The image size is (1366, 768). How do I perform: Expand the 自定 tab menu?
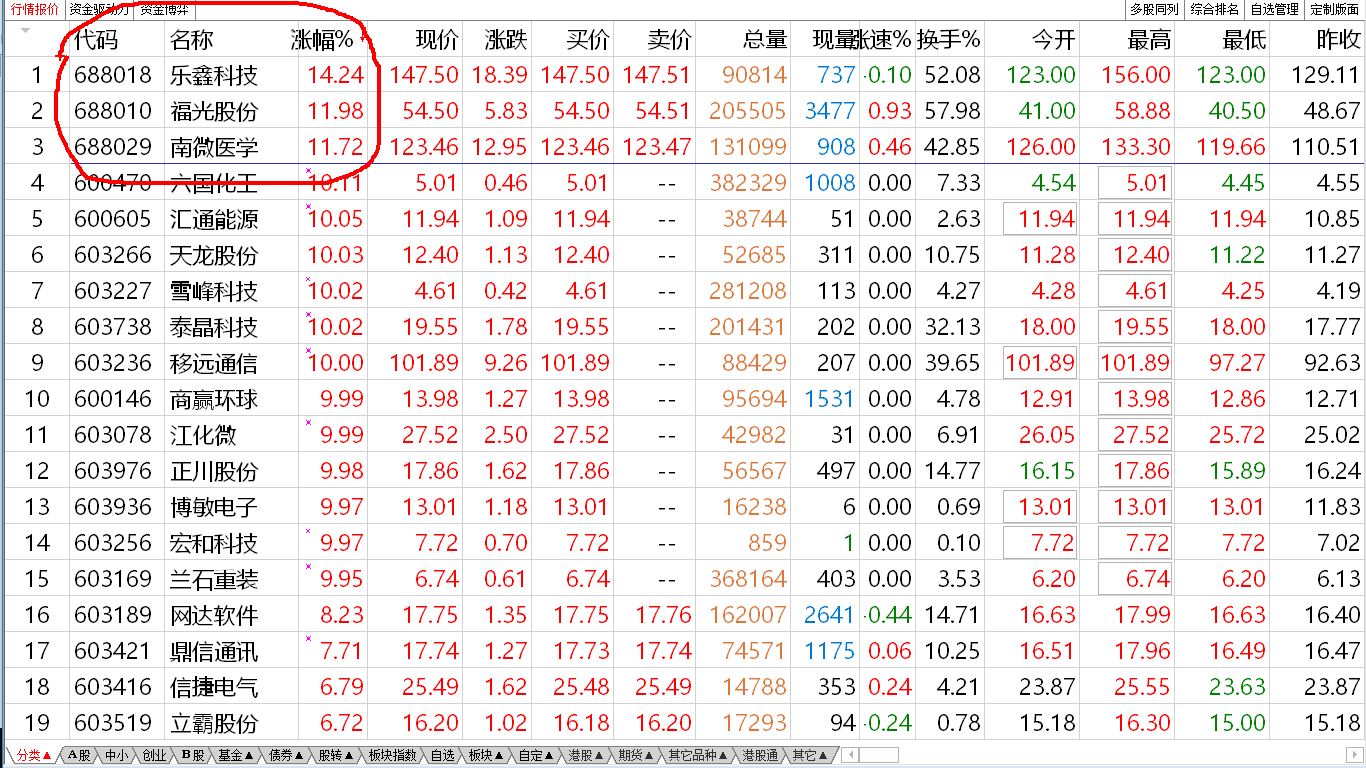[x=536, y=755]
